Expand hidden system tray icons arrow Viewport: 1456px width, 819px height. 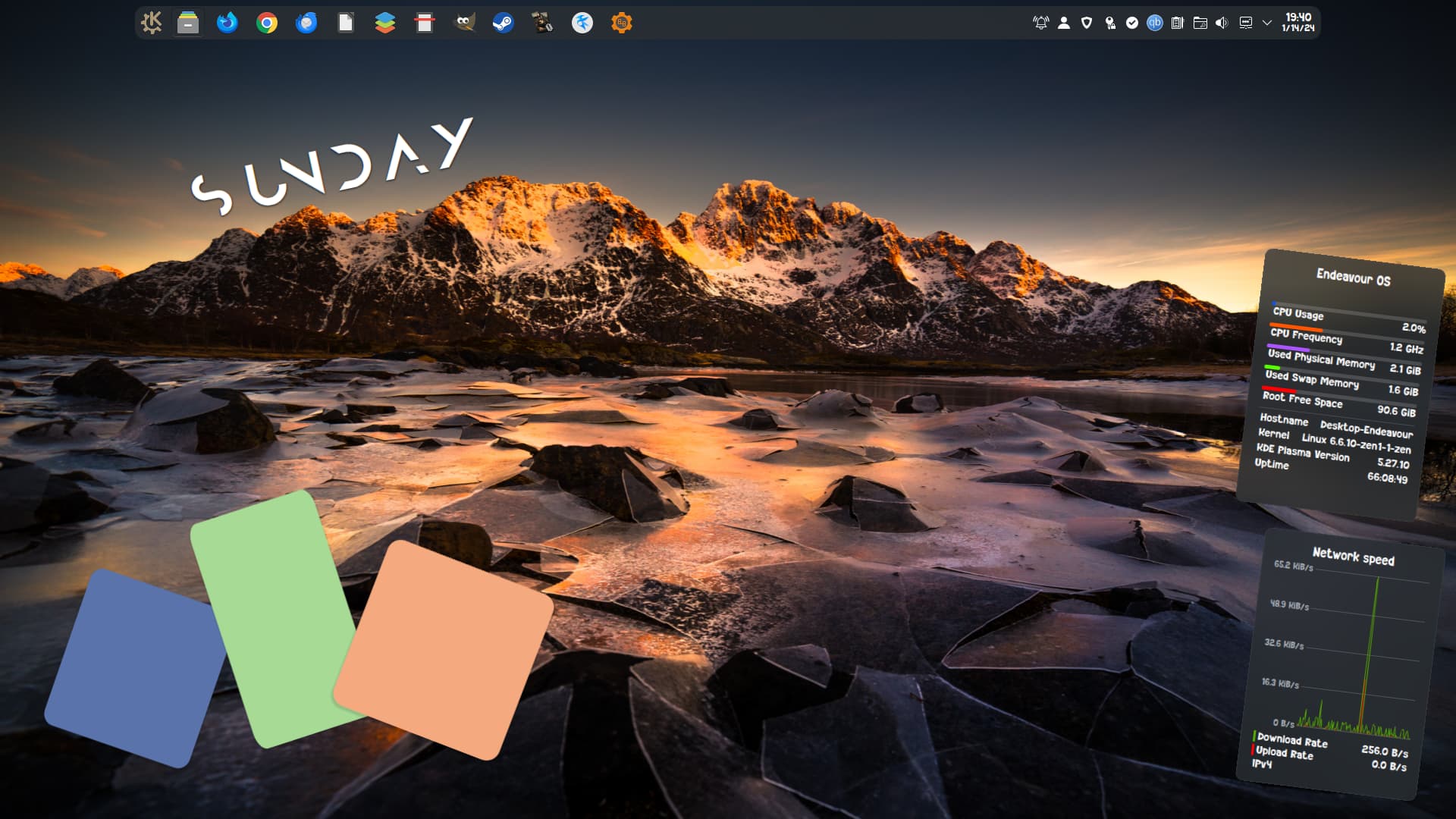1266,23
